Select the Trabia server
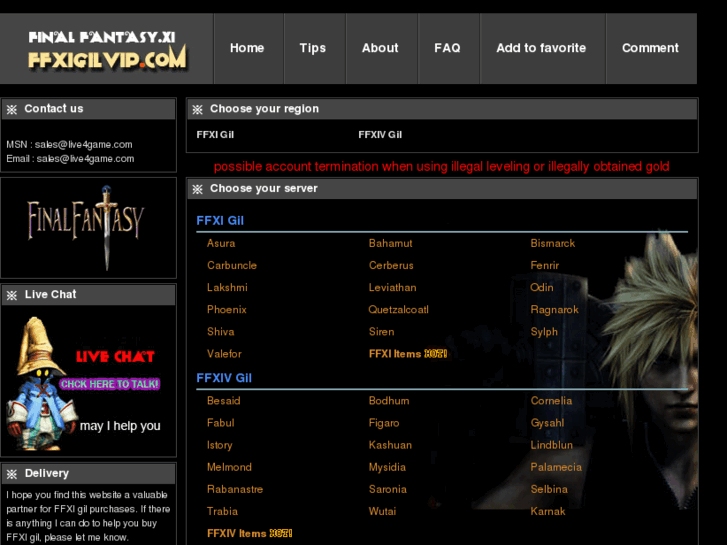This screenshot has width=727, height=545. [223, 512]
